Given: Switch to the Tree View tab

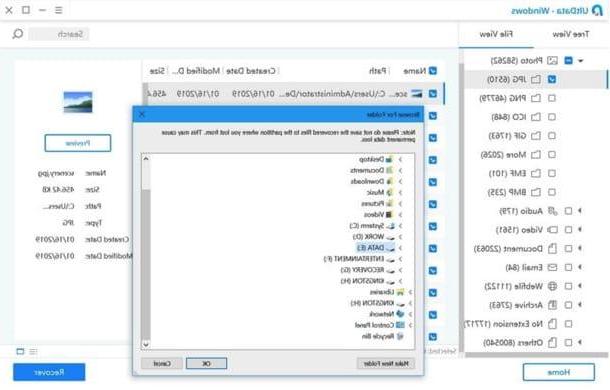Looking at the screenshot, I should [x=571, y=34].
